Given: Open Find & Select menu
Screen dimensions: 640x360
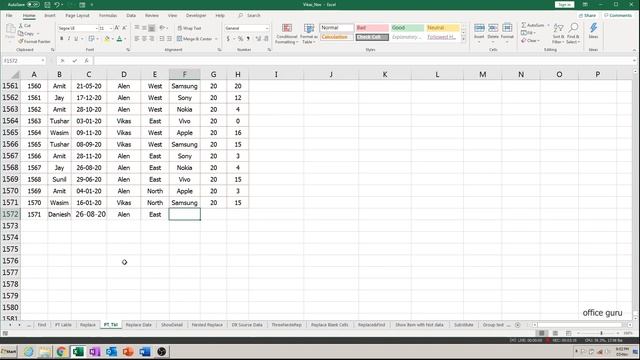Looking at the screenshot, I should click(573, 33).
